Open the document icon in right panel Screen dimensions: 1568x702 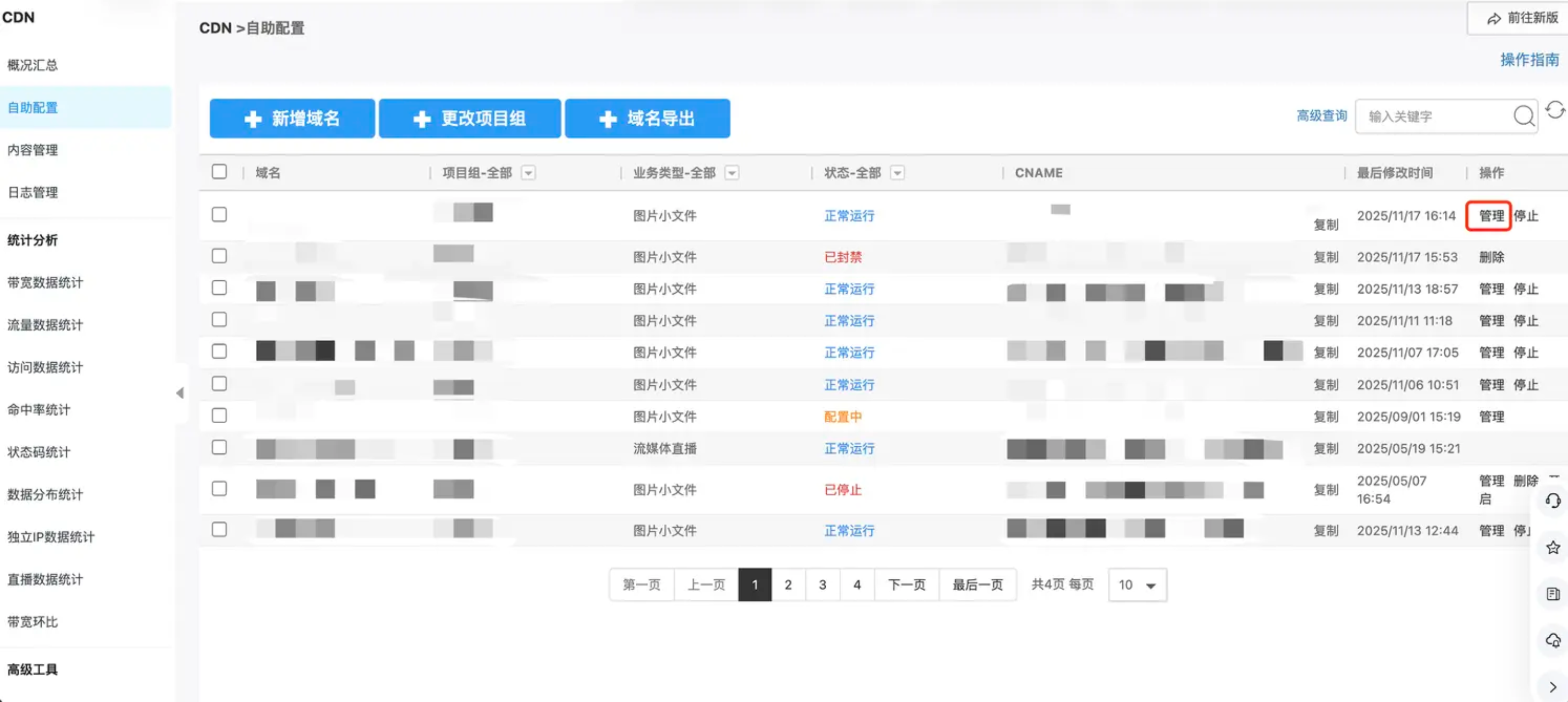[x=1553, y=593]
